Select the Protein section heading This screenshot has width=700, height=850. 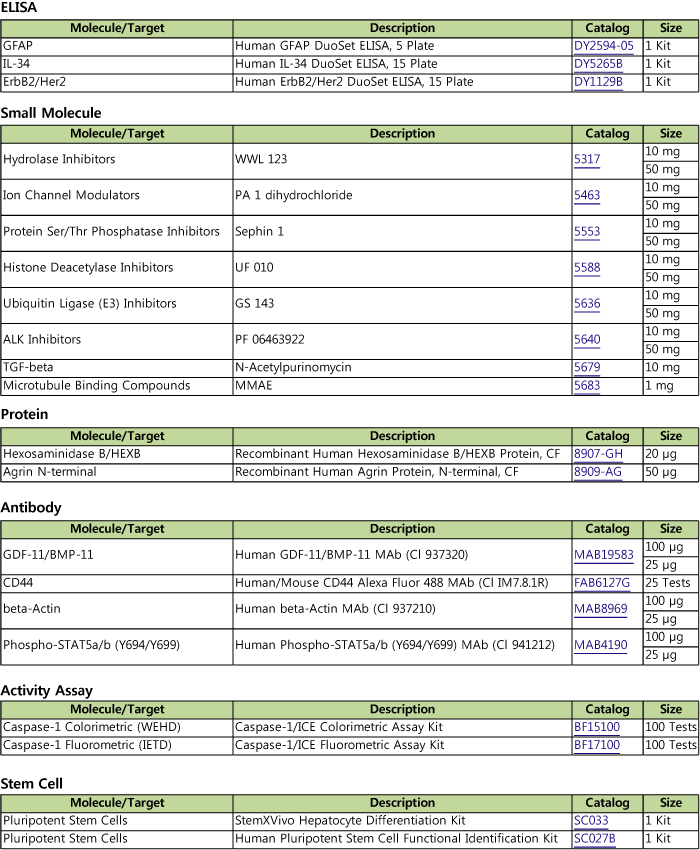pos(24,414)
